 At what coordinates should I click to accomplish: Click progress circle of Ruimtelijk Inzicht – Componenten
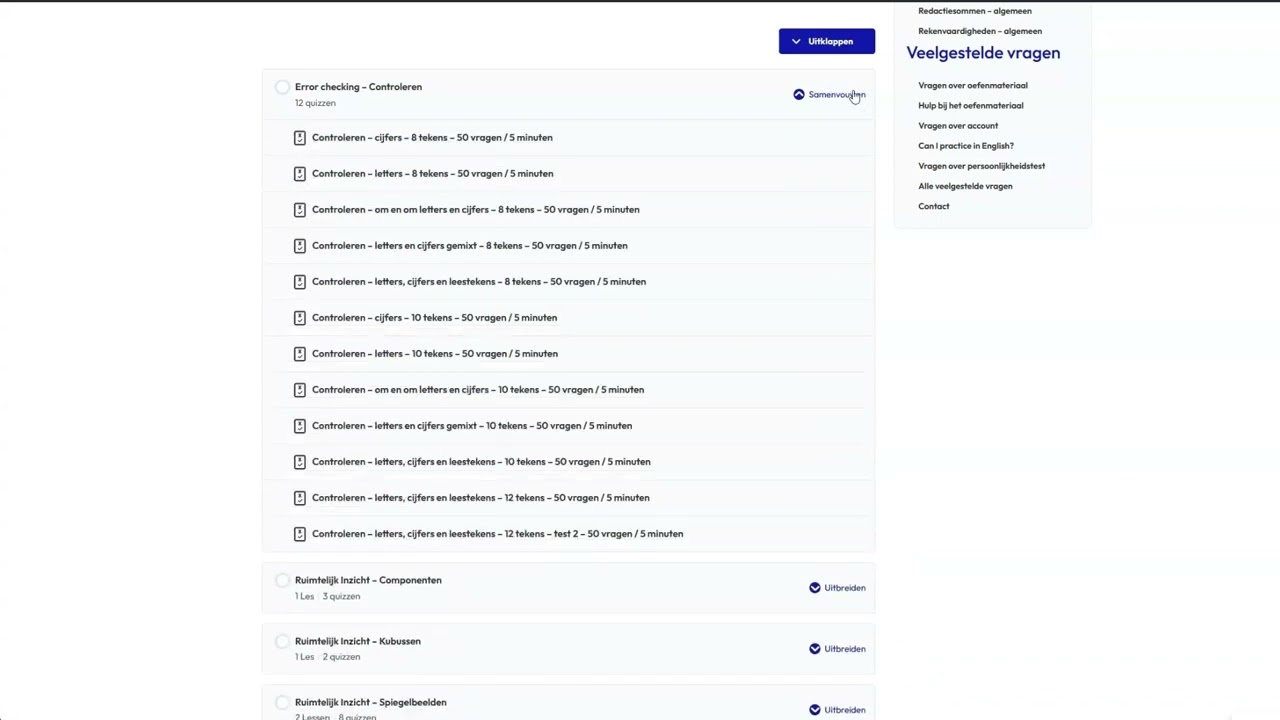tap(282, 580)
